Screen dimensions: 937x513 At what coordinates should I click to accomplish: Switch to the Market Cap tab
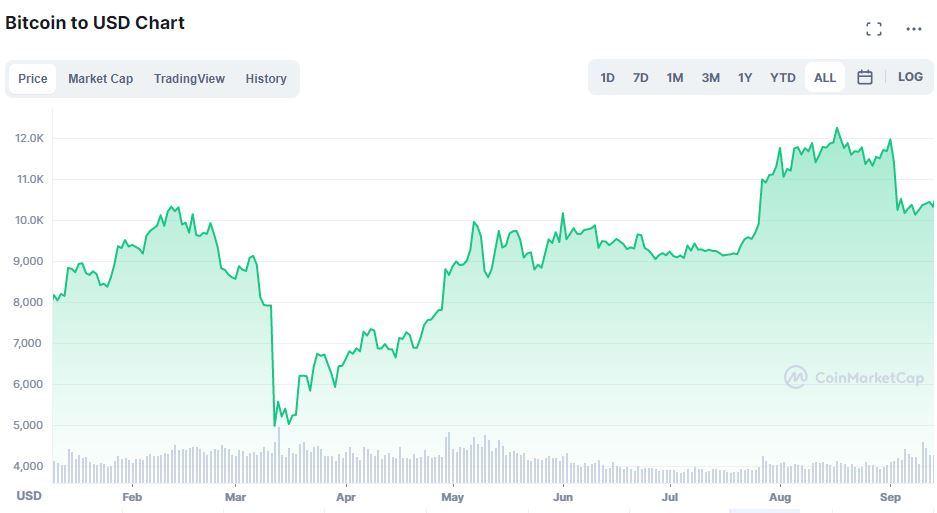point(100,79)
